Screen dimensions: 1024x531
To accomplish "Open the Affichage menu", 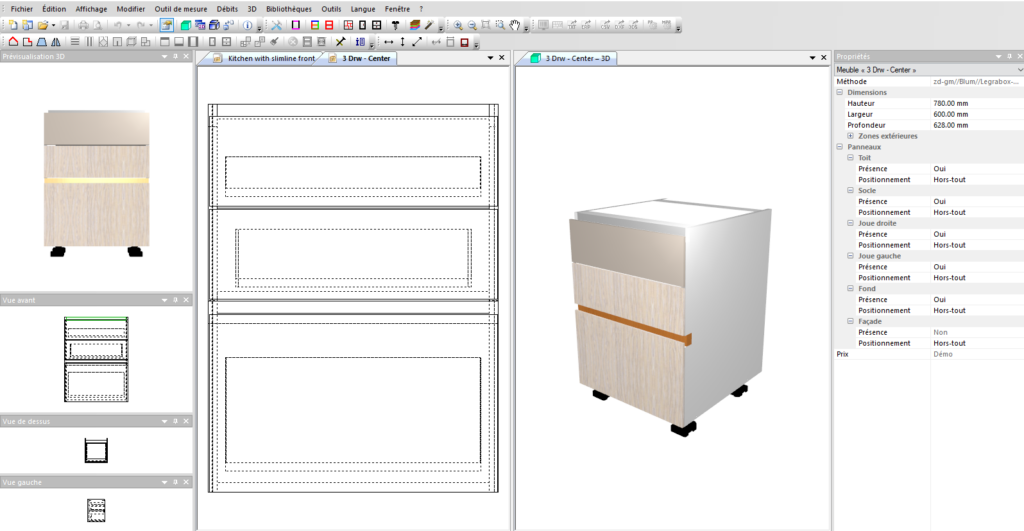I will point(91,9).
